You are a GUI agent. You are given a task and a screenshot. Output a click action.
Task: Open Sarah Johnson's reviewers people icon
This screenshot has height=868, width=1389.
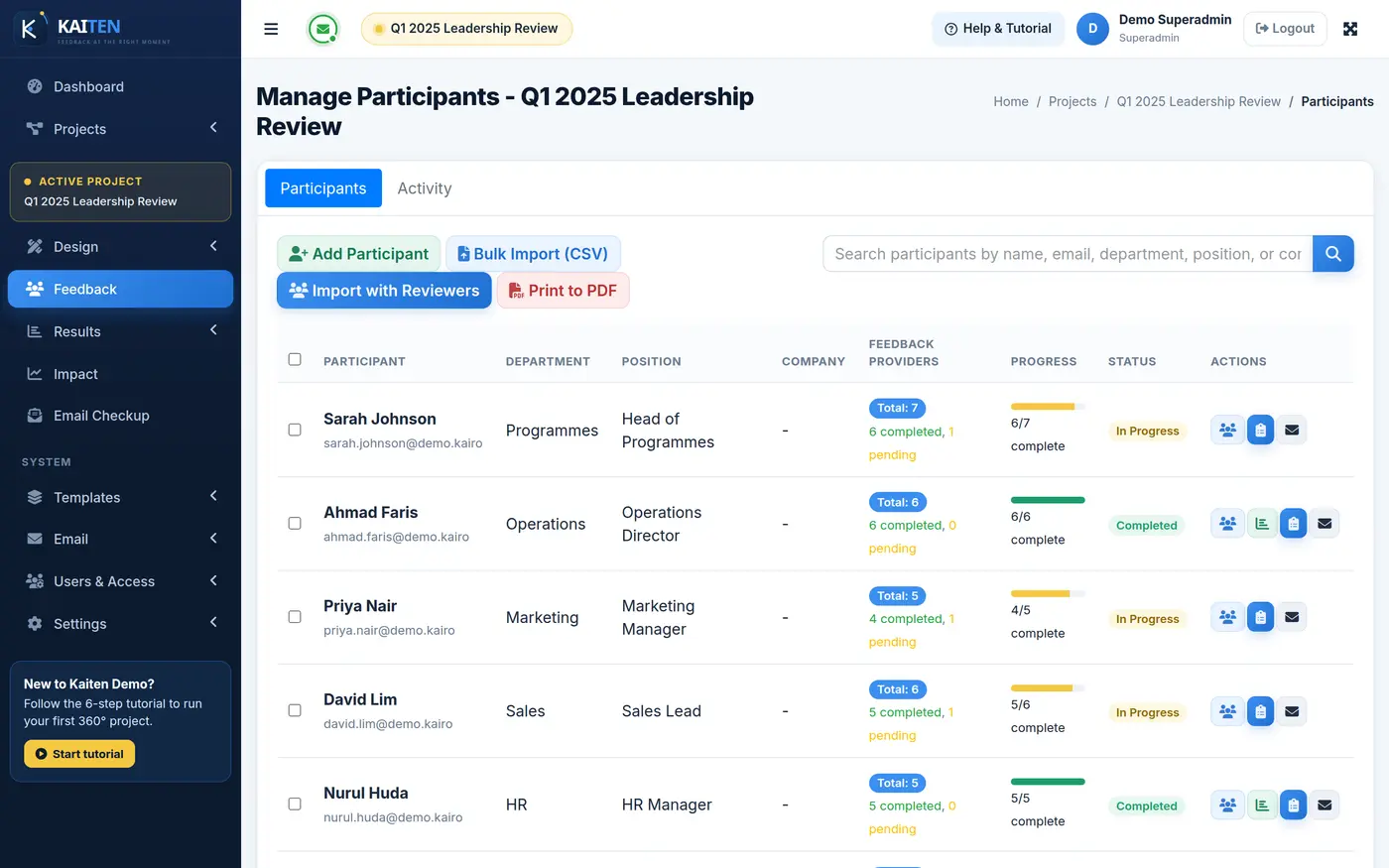click(1227, 431)
